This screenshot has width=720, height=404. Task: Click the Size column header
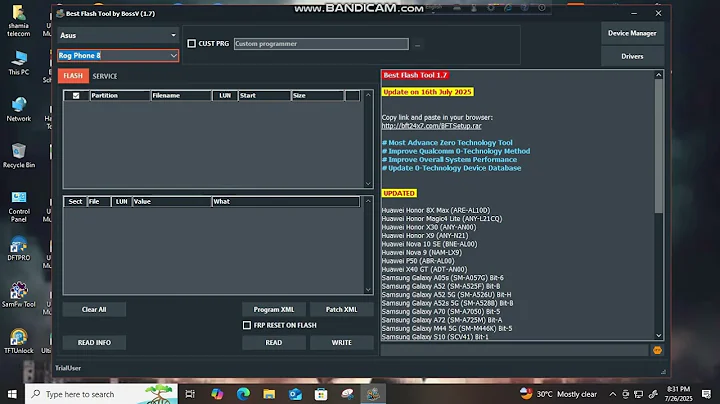click(317, 95)
